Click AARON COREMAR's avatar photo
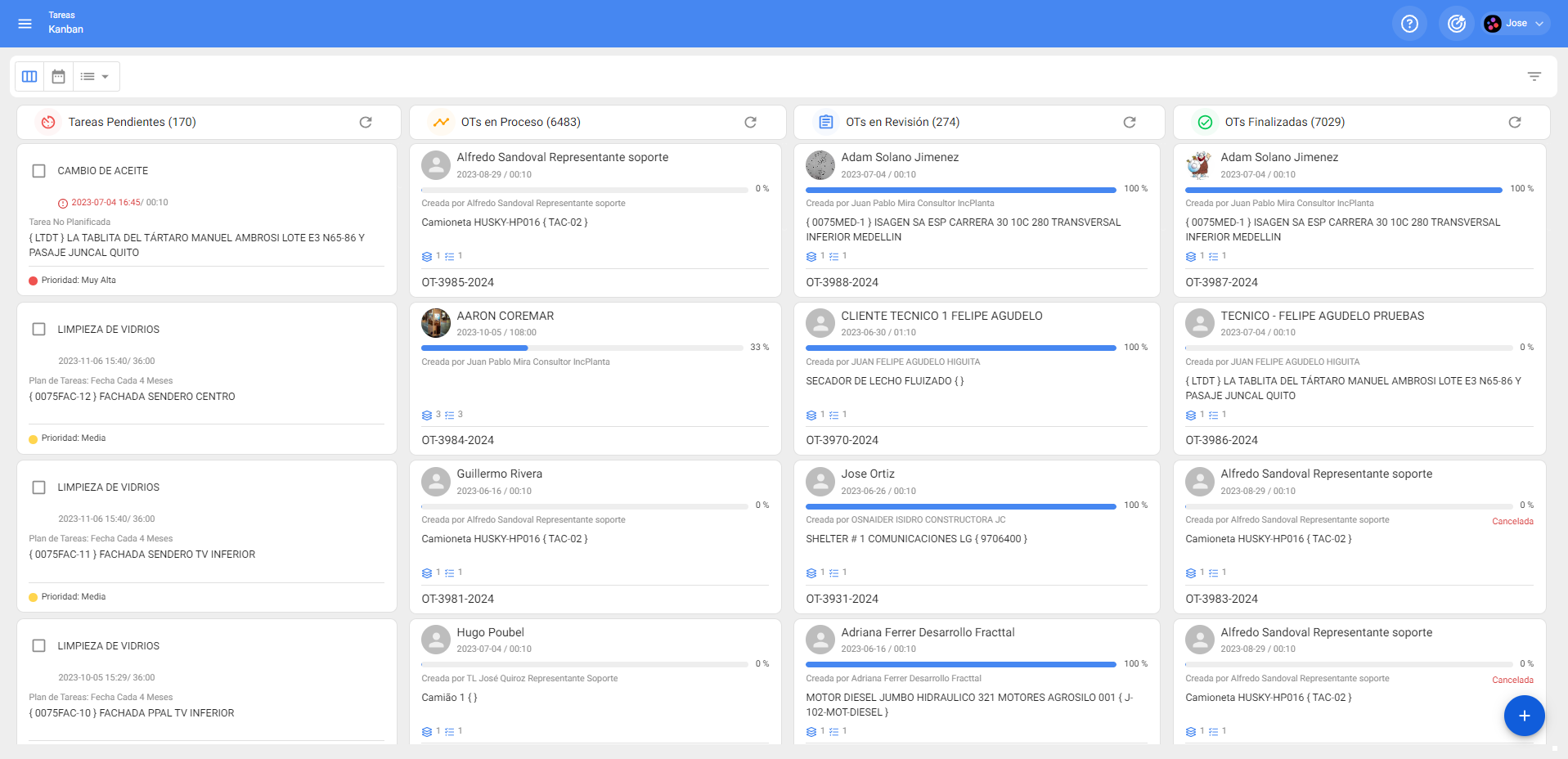The image size is (1568, 759). 436,323
